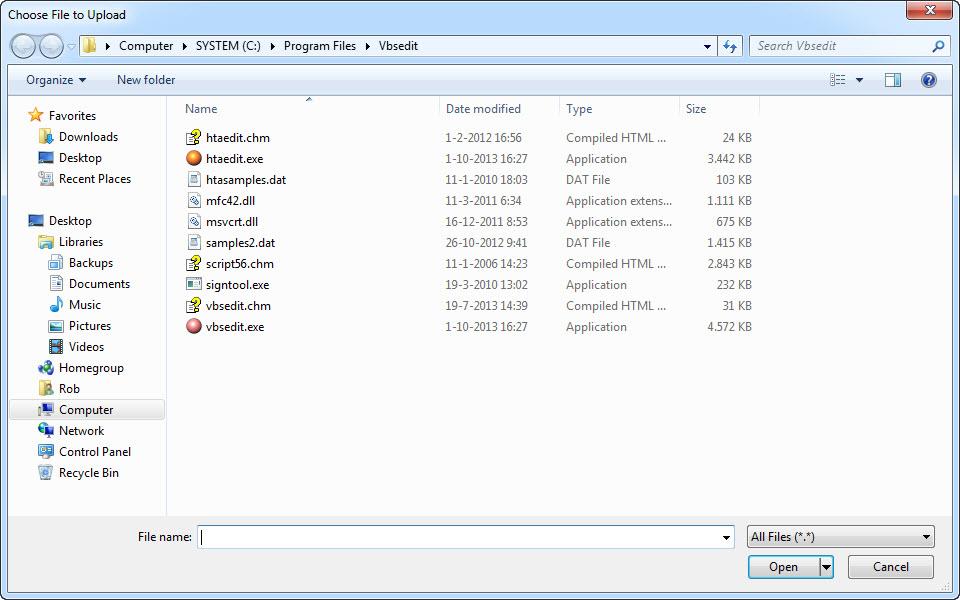
Task: Go forward with the forward arrow
Action: click(x=51, y=46)
